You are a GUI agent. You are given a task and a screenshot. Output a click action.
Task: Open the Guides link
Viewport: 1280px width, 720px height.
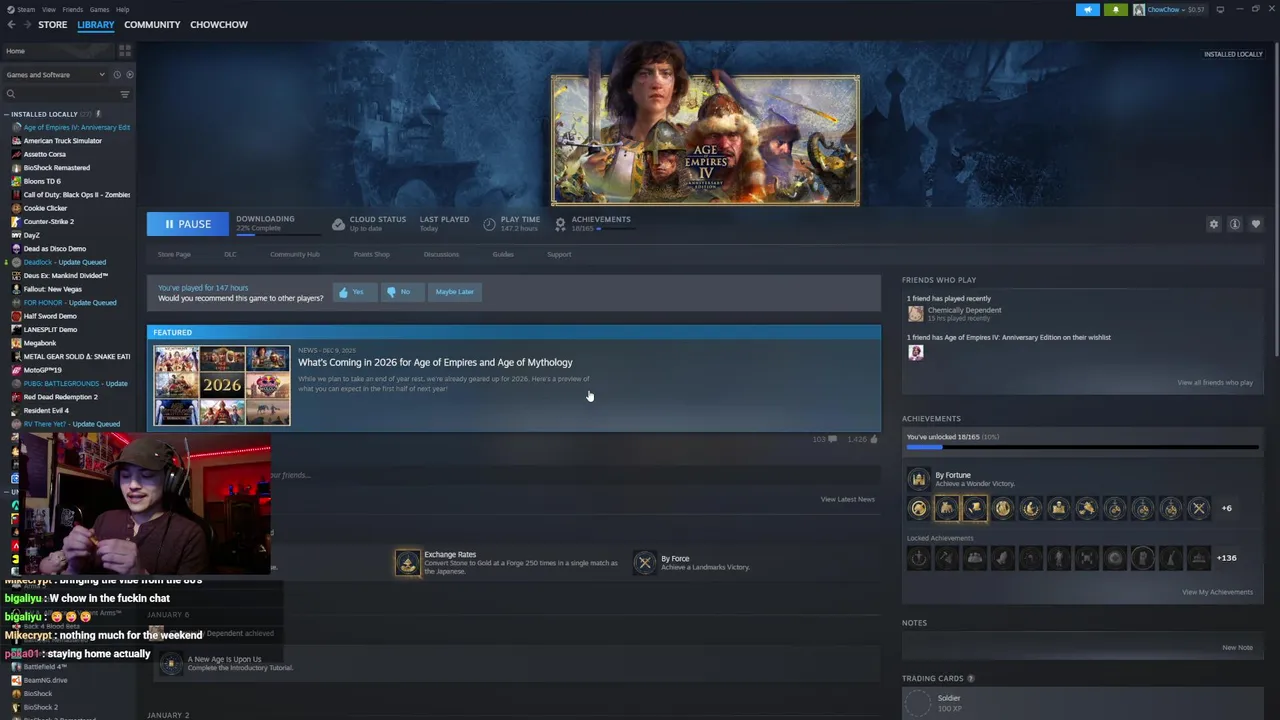coord(503,254)
